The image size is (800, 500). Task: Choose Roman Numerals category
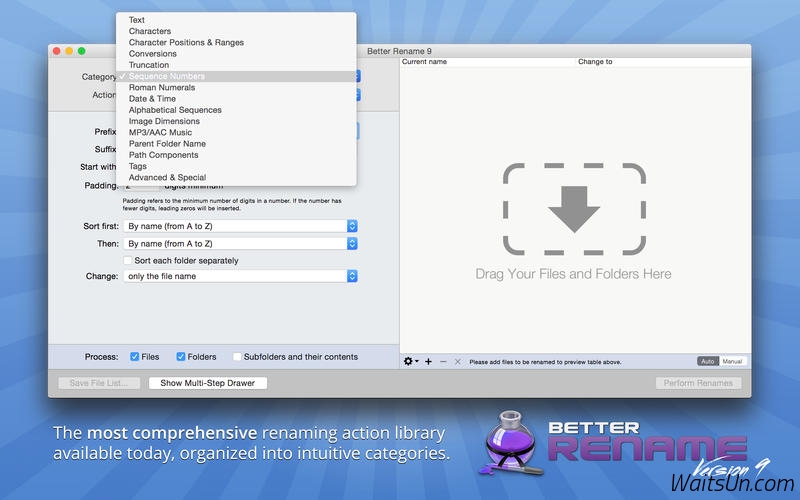[236, 87]
